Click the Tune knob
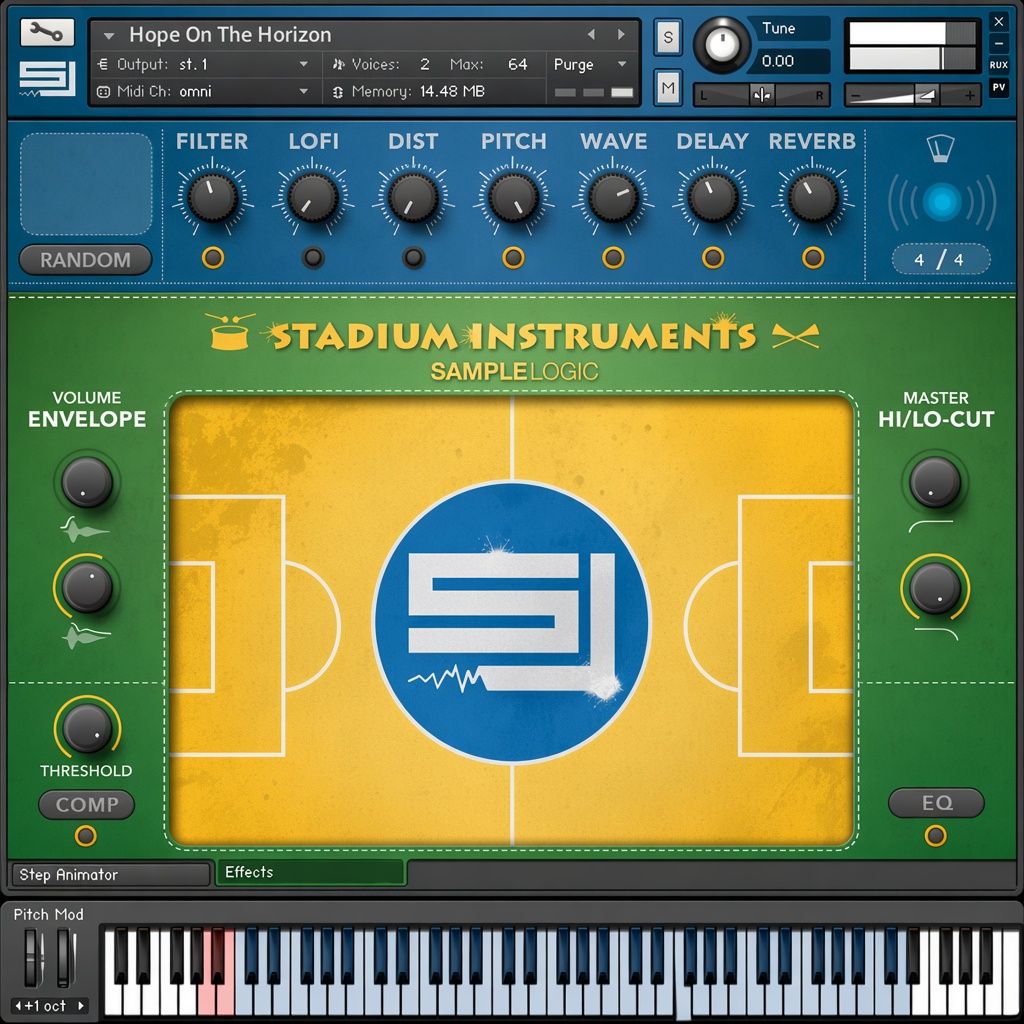The width and height of the screenshot is (1024, 1024). (721, 44)
